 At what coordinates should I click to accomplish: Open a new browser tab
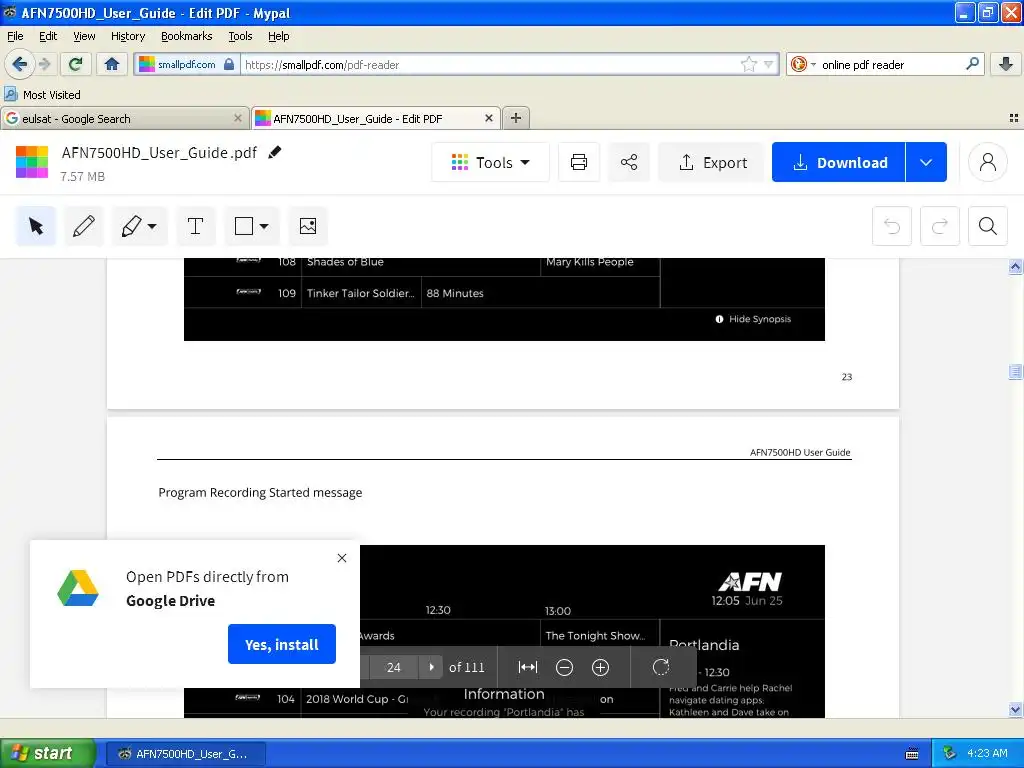pyautogui.click(x=516, y=118)
